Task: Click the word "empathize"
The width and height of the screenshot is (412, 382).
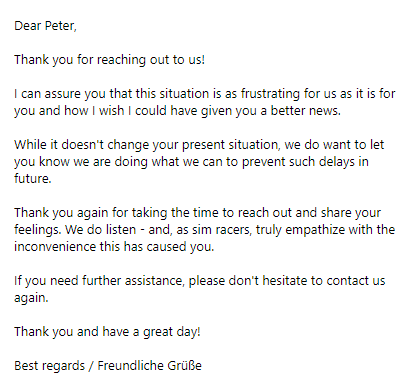Action: (311, 230)
